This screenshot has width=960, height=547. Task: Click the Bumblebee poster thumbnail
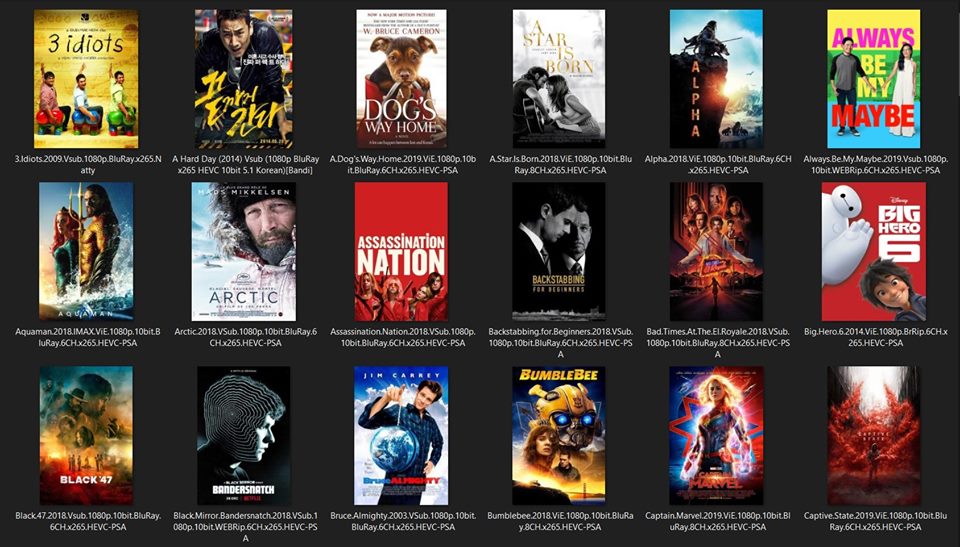click(558, 436)
